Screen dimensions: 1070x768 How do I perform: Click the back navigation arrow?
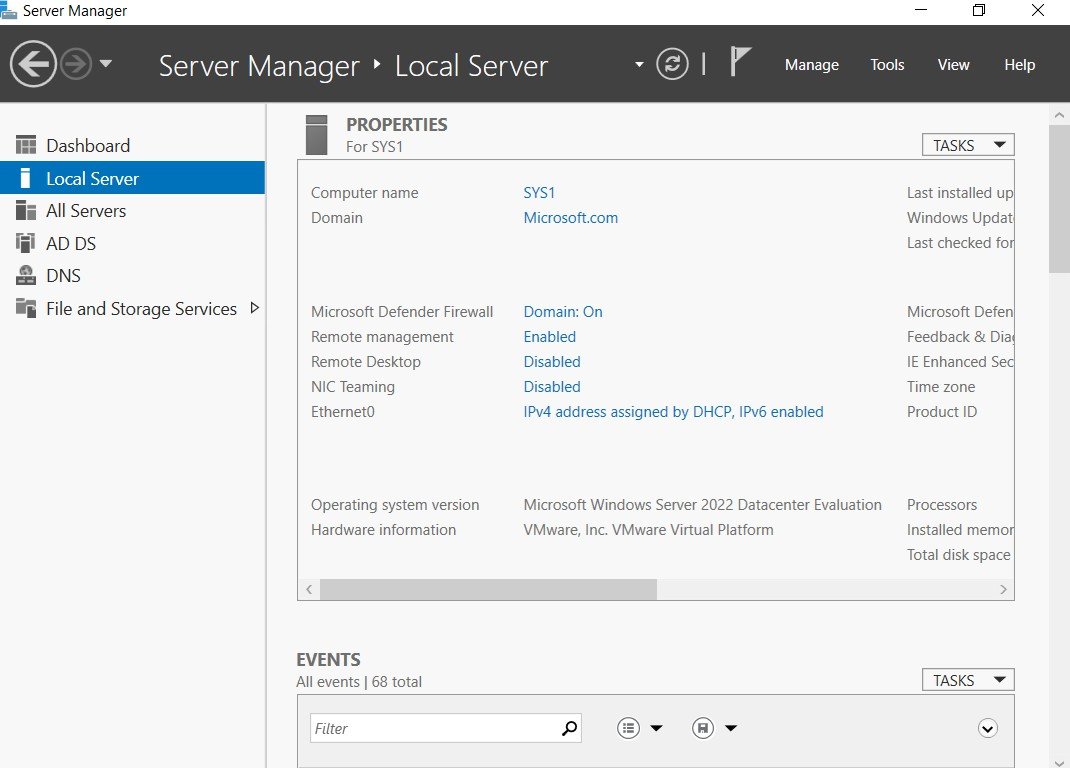pyautogui.click(x=33, y=64)
